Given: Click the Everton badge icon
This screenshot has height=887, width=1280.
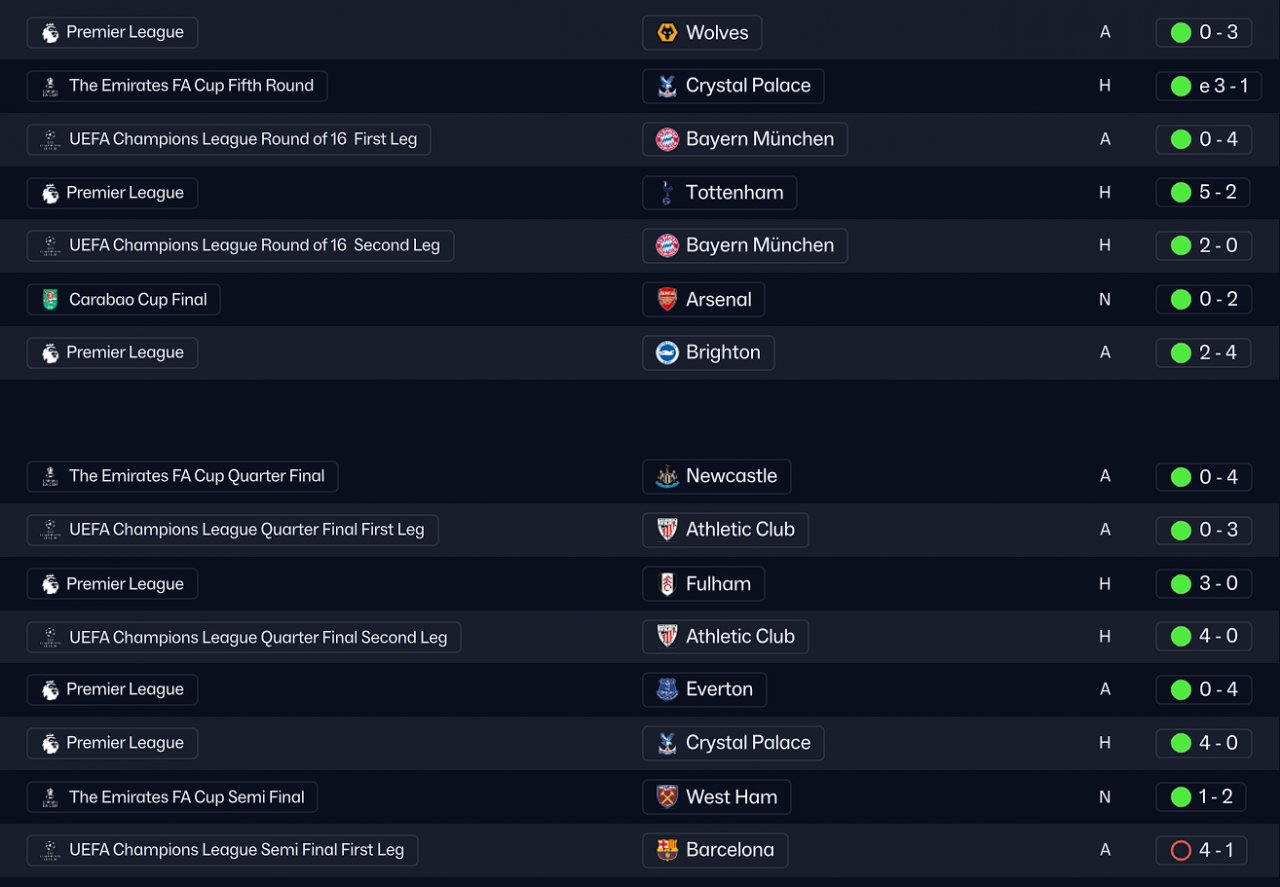Looking at the screenshot, I should 667,689.
